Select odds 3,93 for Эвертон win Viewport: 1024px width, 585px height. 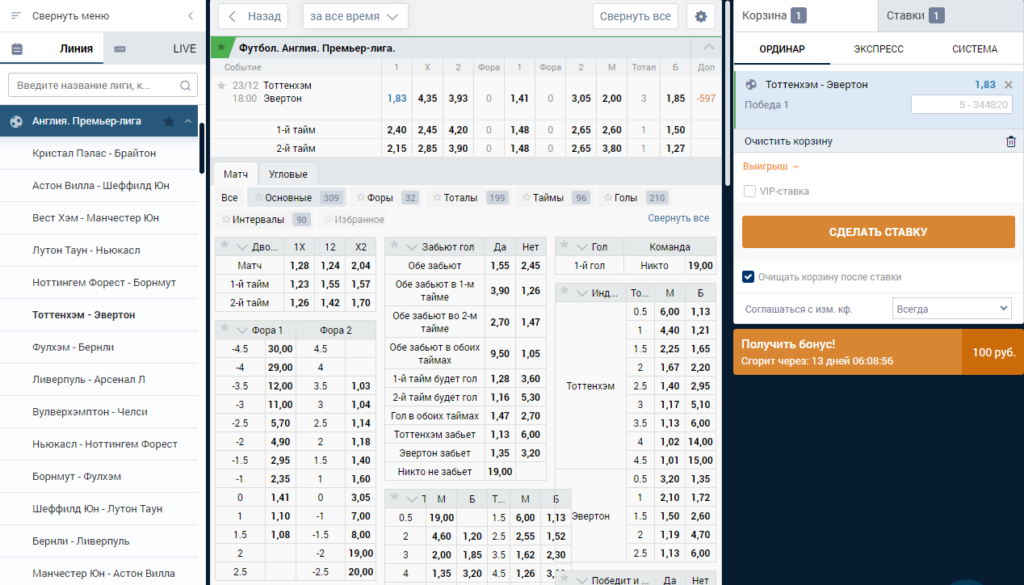coord(458,99)
